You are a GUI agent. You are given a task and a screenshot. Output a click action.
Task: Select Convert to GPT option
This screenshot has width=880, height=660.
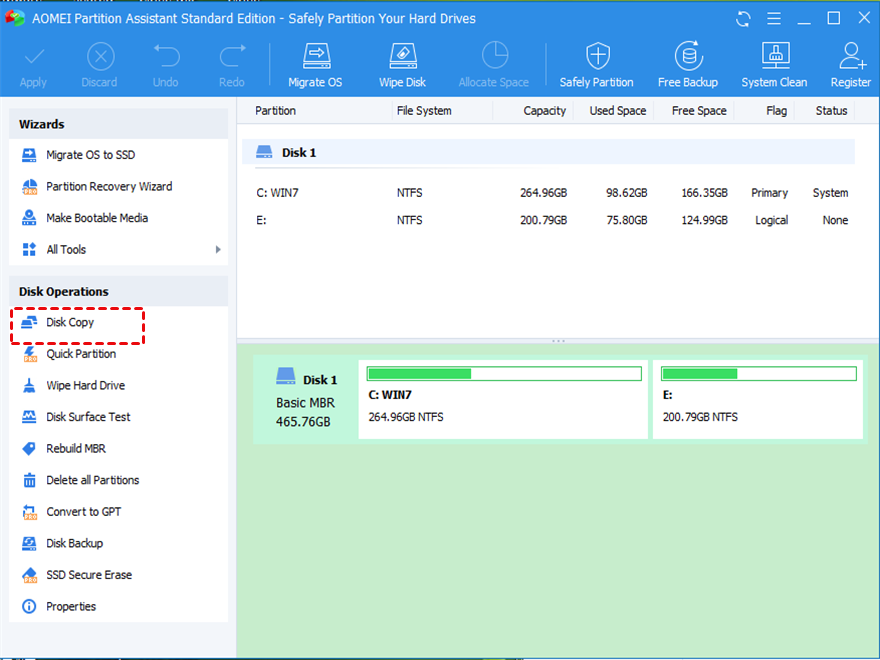pos(83,511)
